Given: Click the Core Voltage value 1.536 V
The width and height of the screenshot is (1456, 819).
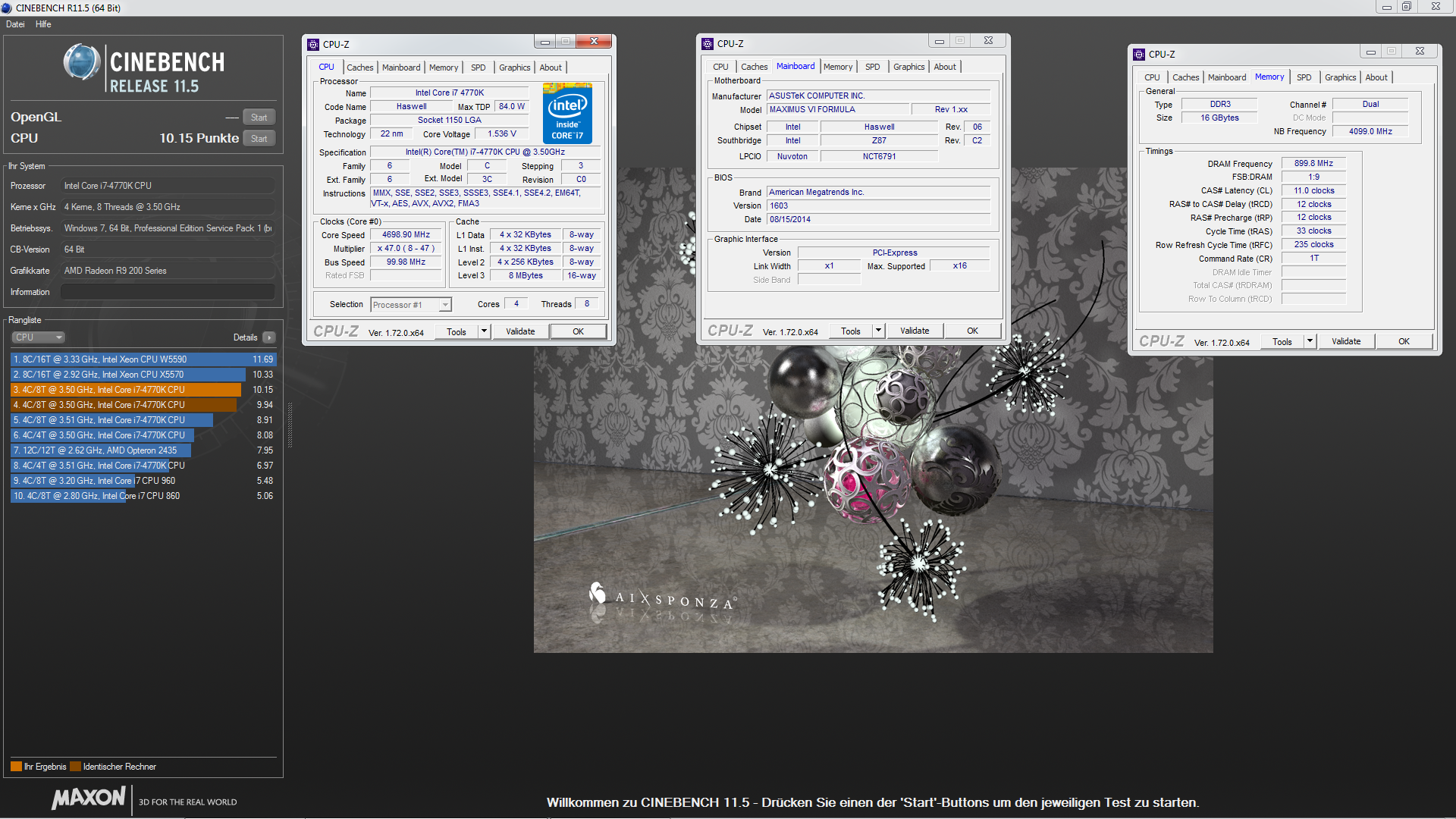Looking at the screenshot, I should click(x=502, y=134).
